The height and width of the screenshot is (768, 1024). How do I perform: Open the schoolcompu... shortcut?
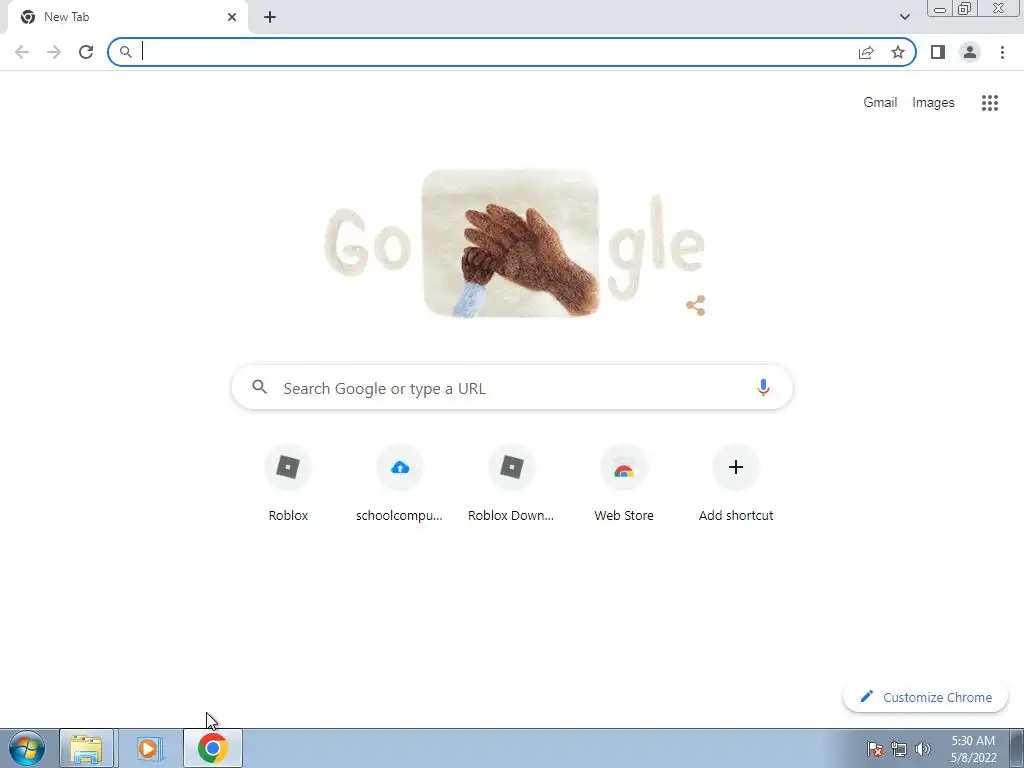click(400, 483)
